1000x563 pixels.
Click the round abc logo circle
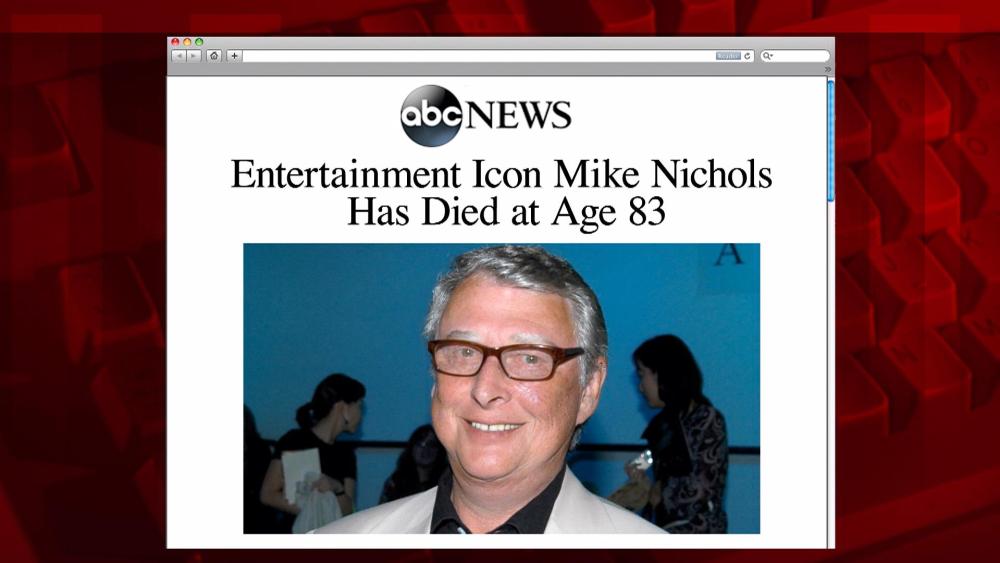tap(431, 115)
